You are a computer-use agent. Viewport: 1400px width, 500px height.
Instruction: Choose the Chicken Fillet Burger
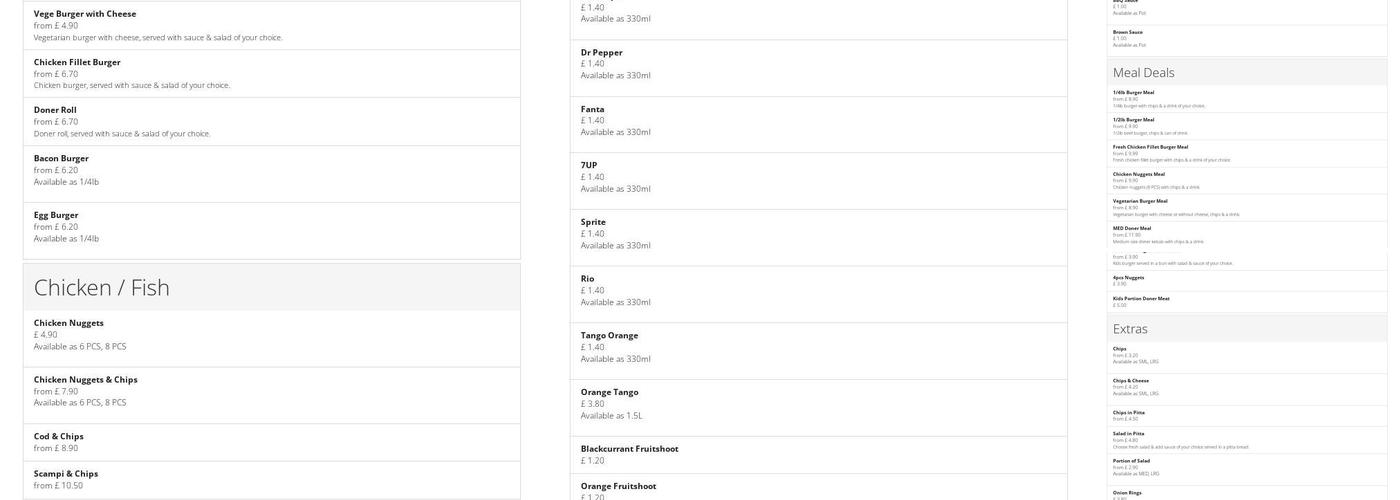coord(77,62)
